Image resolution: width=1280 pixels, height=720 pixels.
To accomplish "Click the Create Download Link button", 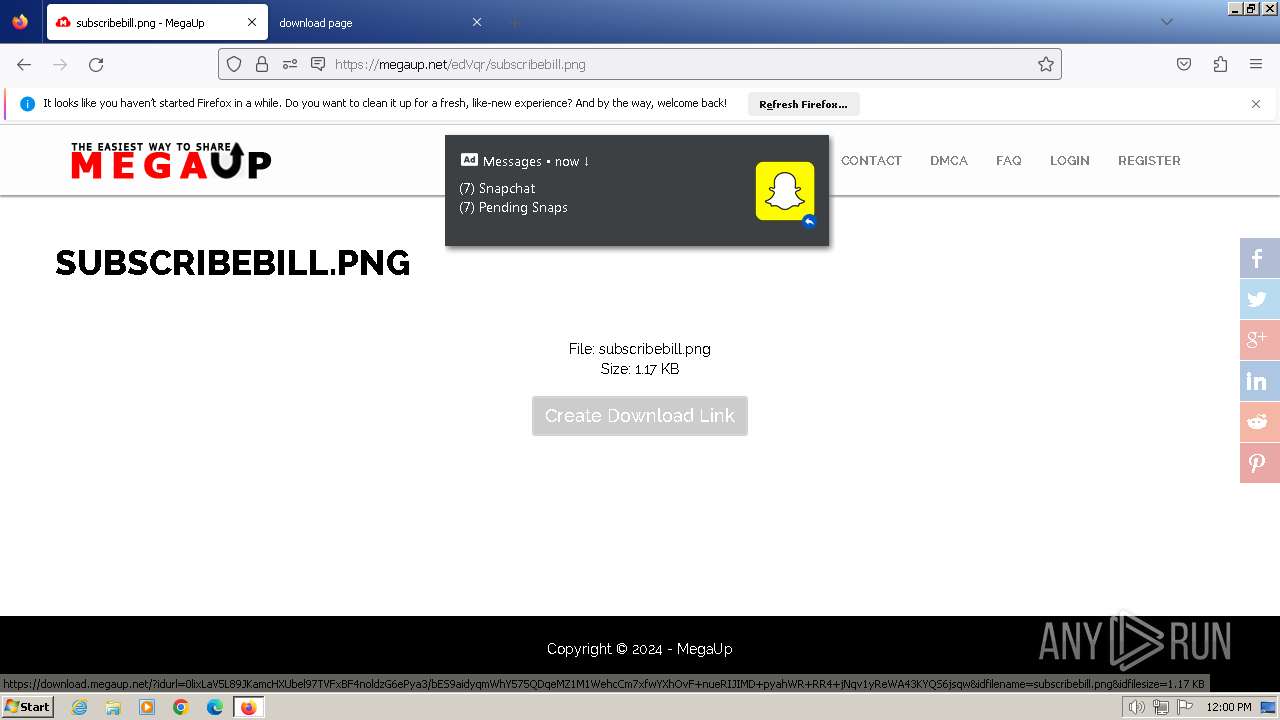I will (x=640, y=416).
